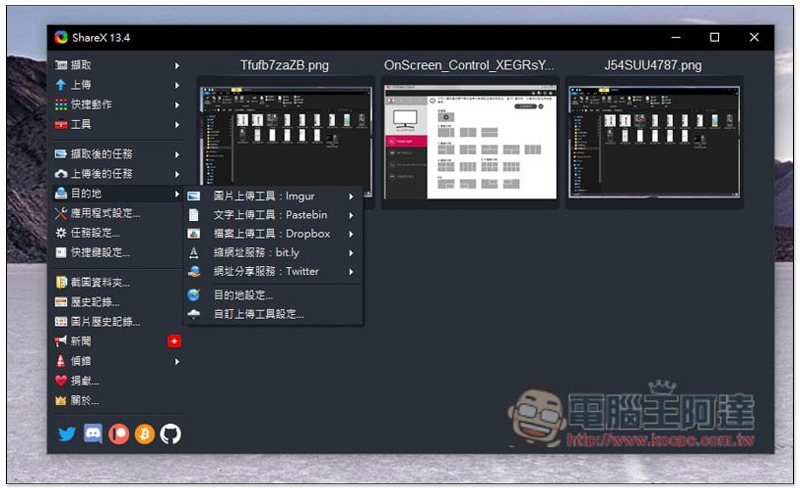Viewport: 800px width, 490px height.
Task: Open 目的地設定... menu entry
Action: tap(273, 295)
